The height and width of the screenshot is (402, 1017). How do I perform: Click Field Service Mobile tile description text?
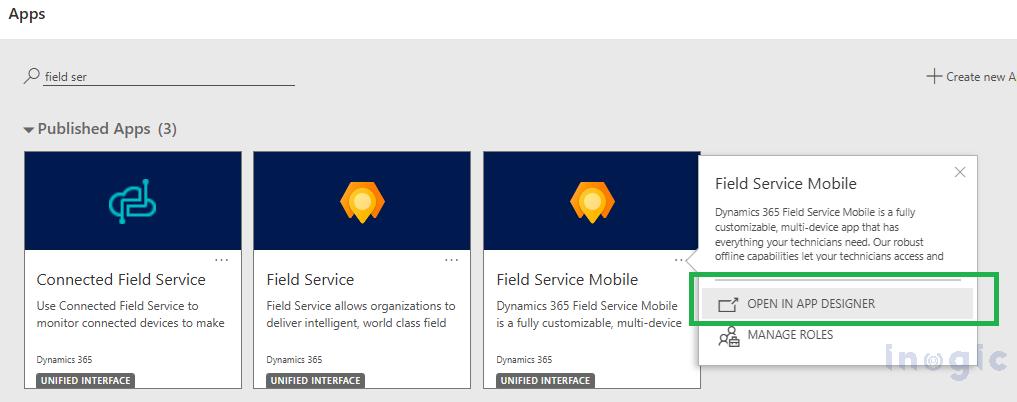click(589, 314)
